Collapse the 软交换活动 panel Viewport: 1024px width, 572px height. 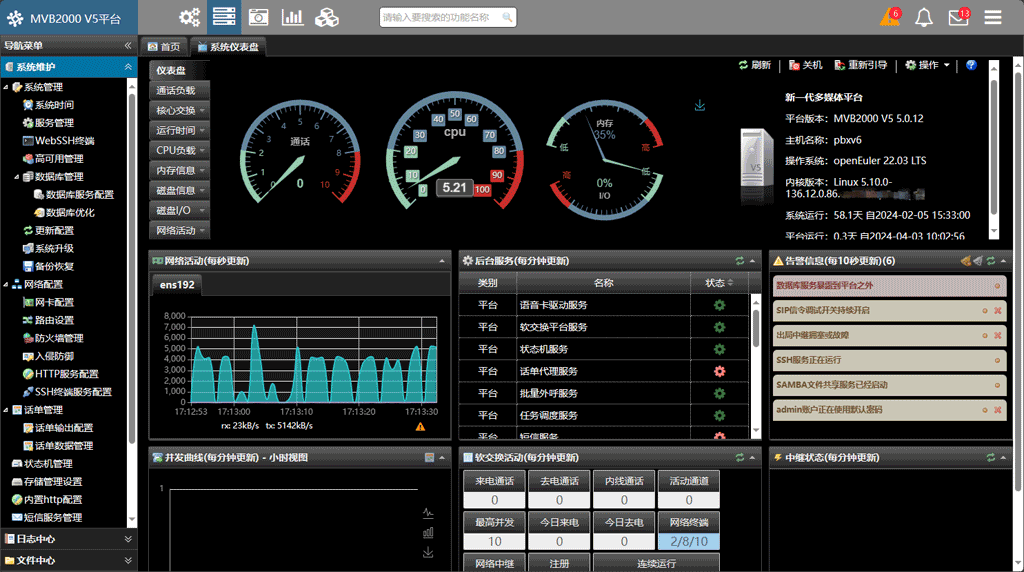pos(753,457)
